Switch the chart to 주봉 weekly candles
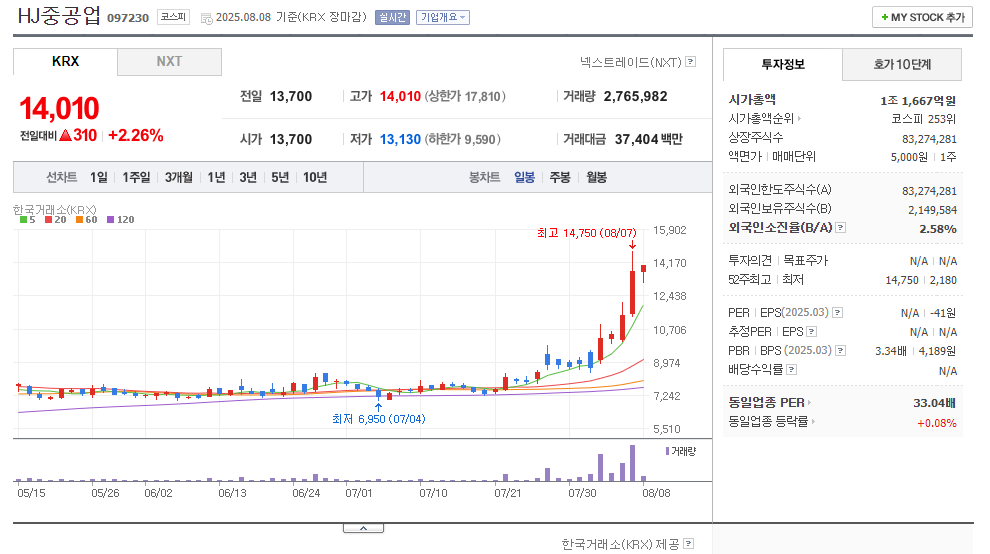Viewport: 990px width, 554px height. pos(559,177)
